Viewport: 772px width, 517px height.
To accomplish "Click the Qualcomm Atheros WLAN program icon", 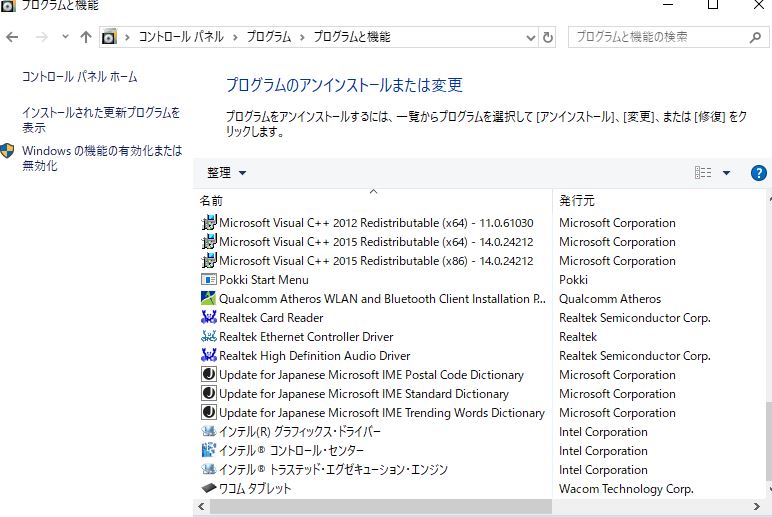I will click(x=209, y=299).
